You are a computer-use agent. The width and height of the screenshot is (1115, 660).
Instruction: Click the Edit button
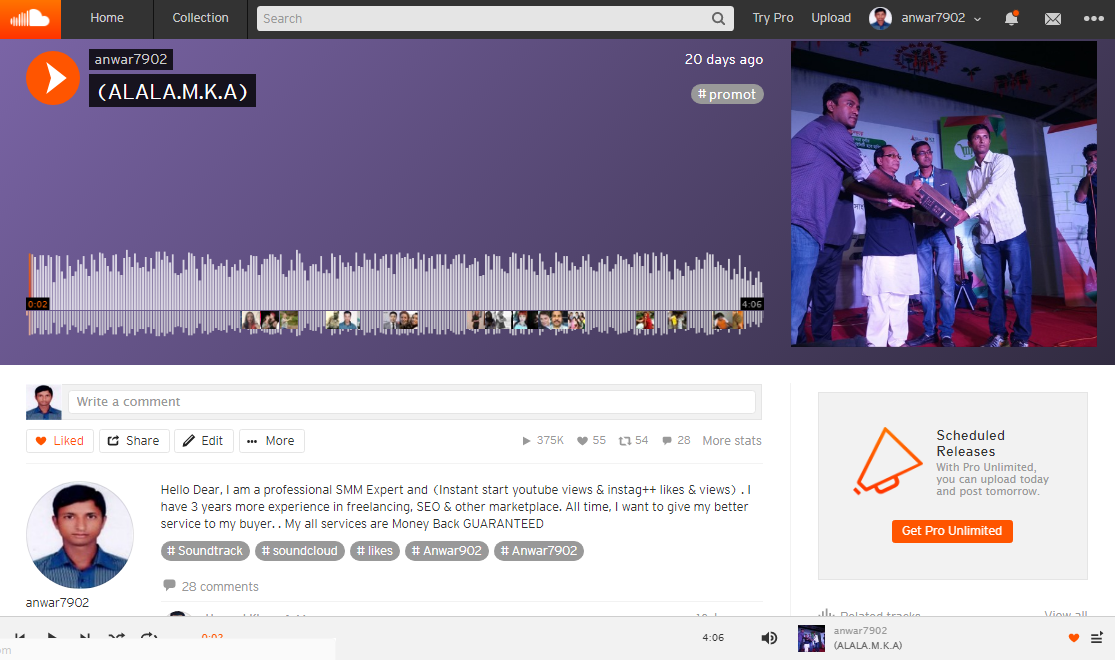tap(203, 441)
